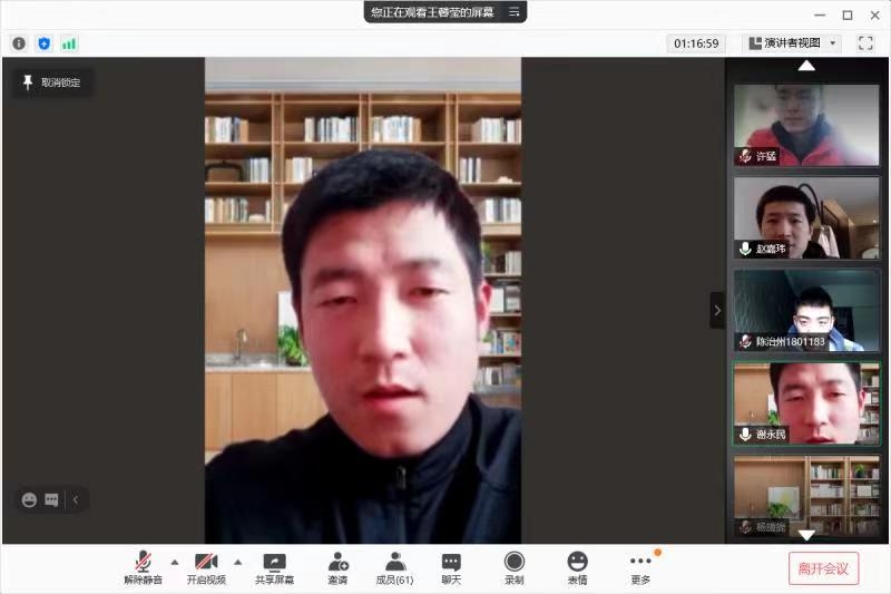Image resolution: width=891 pixels, height=594 pixels.
Task: Click the red 离开会议 leave button
Action: [x=823, y=569]
